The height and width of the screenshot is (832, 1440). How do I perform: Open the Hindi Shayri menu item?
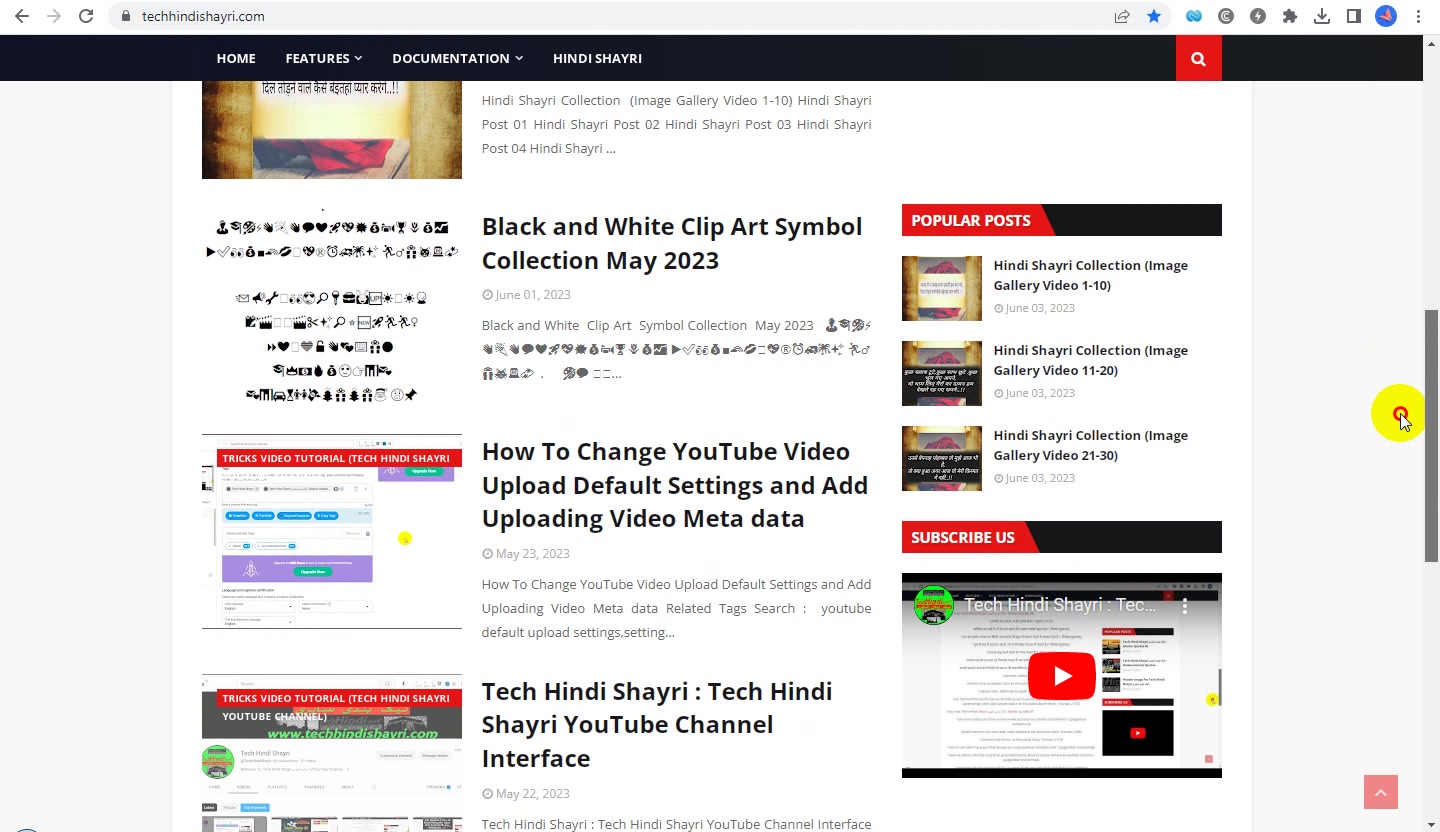point(597,58)
